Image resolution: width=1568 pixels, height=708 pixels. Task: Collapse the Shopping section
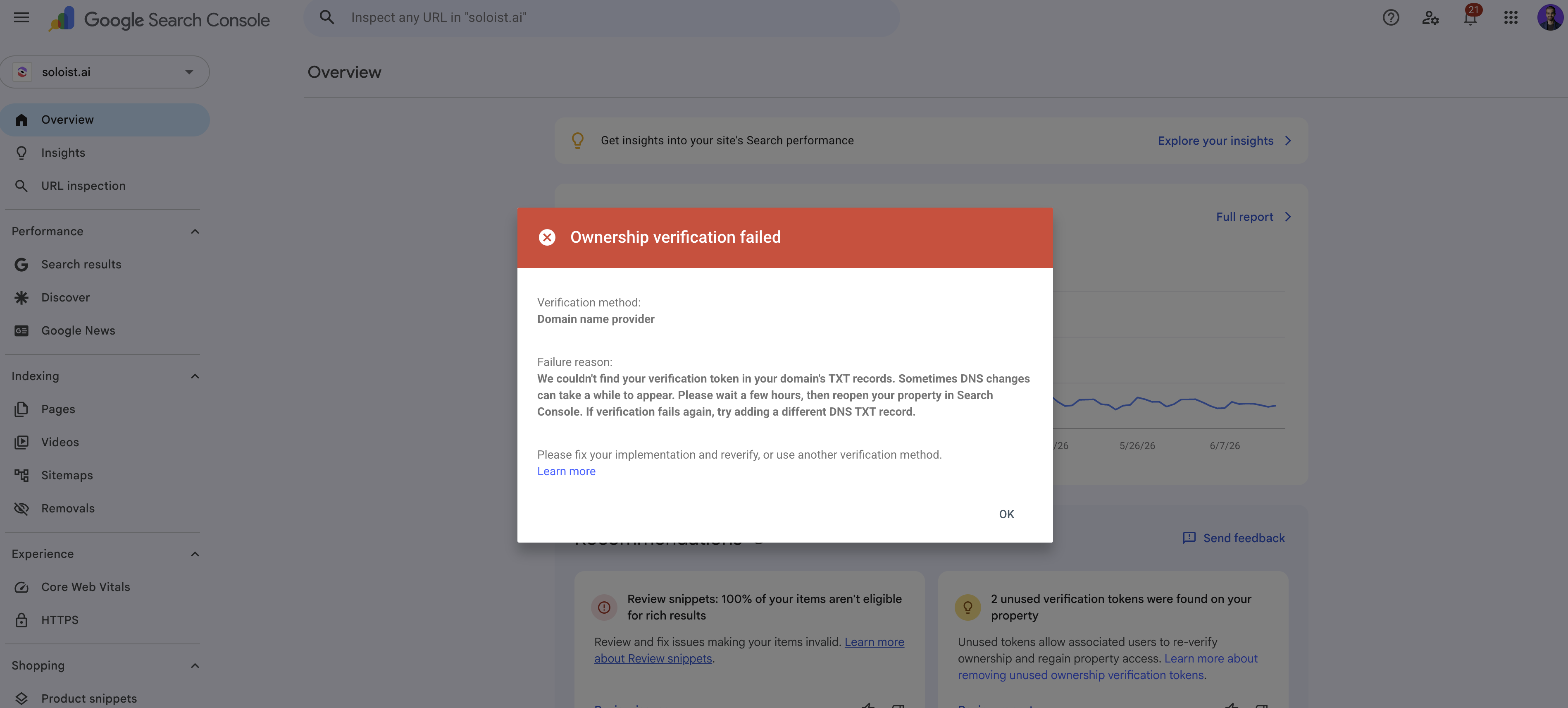click(195, 665)
